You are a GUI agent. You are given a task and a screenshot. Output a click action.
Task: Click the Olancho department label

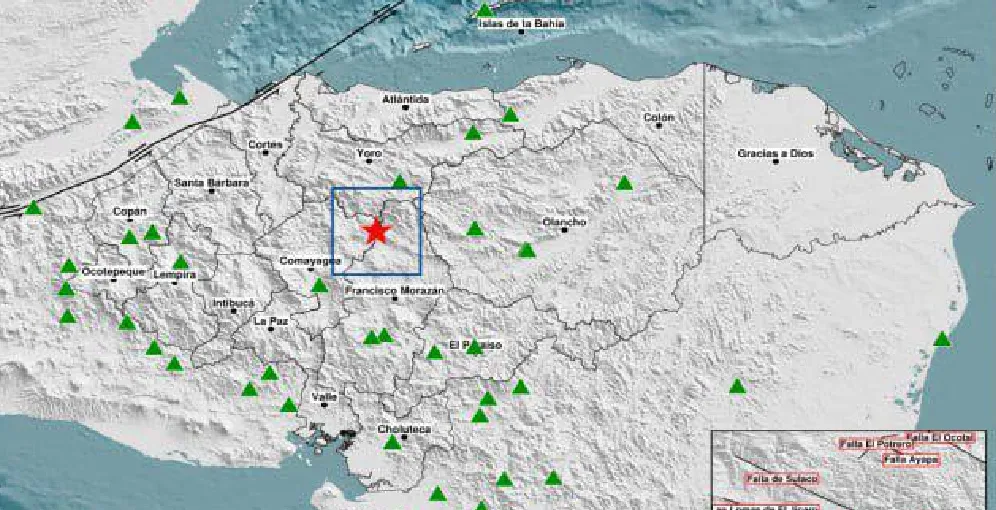click(564, 222)
